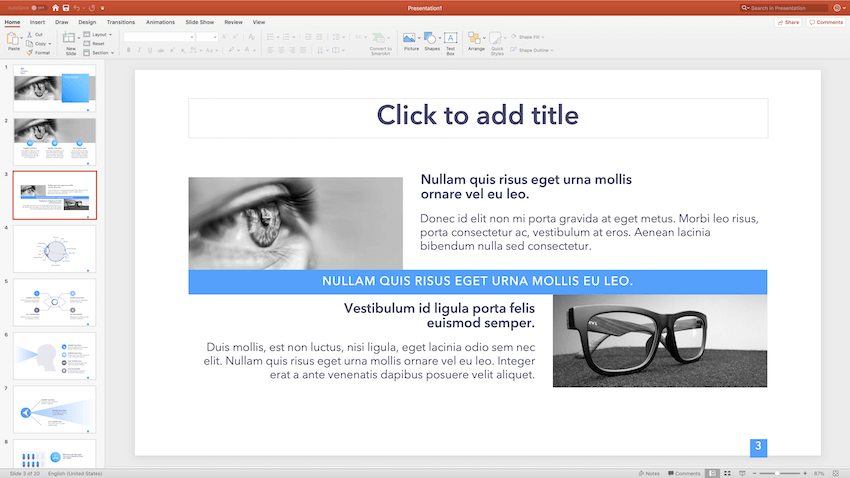
Task: Click the Picture insert icon
Action: tap(409, 38)
